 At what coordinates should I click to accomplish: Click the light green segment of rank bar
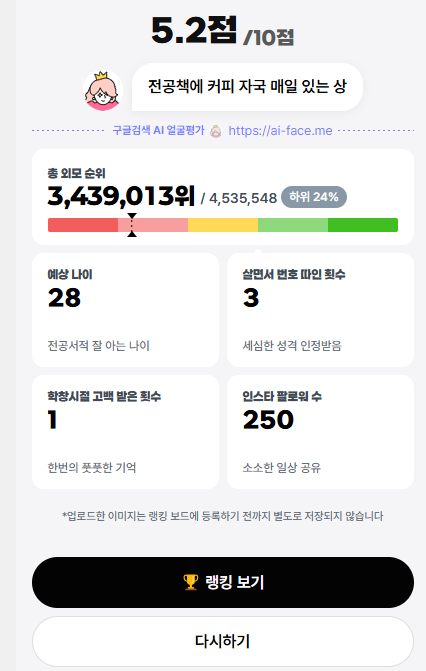293,225
